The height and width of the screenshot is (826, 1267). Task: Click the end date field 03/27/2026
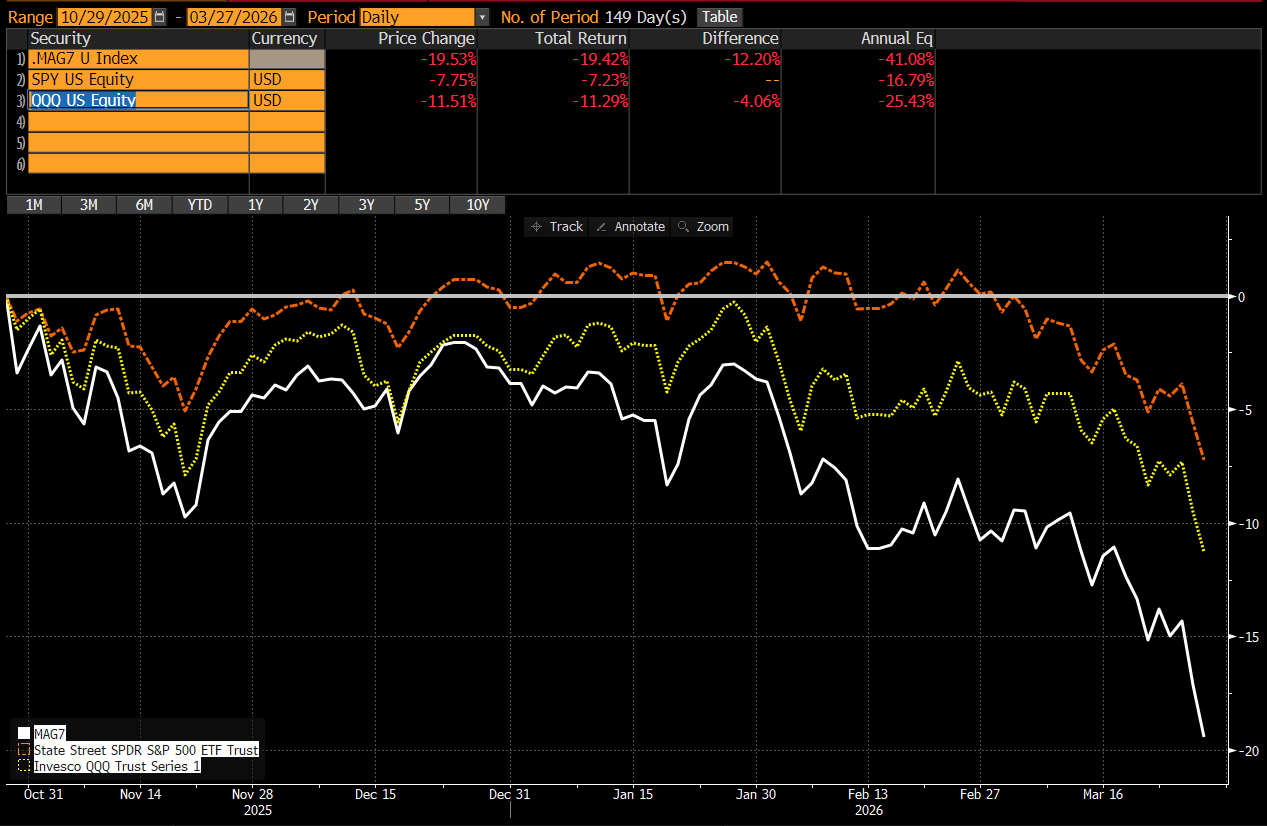[x=236, y=17]
